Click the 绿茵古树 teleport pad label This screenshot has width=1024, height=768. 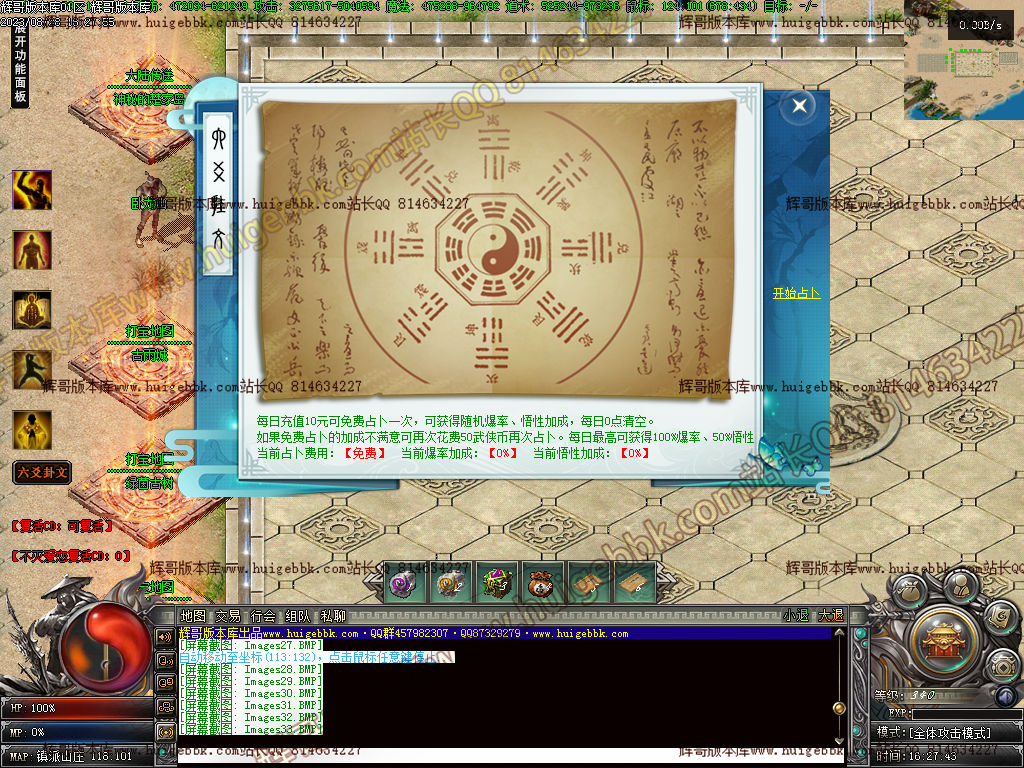[150, 483]
